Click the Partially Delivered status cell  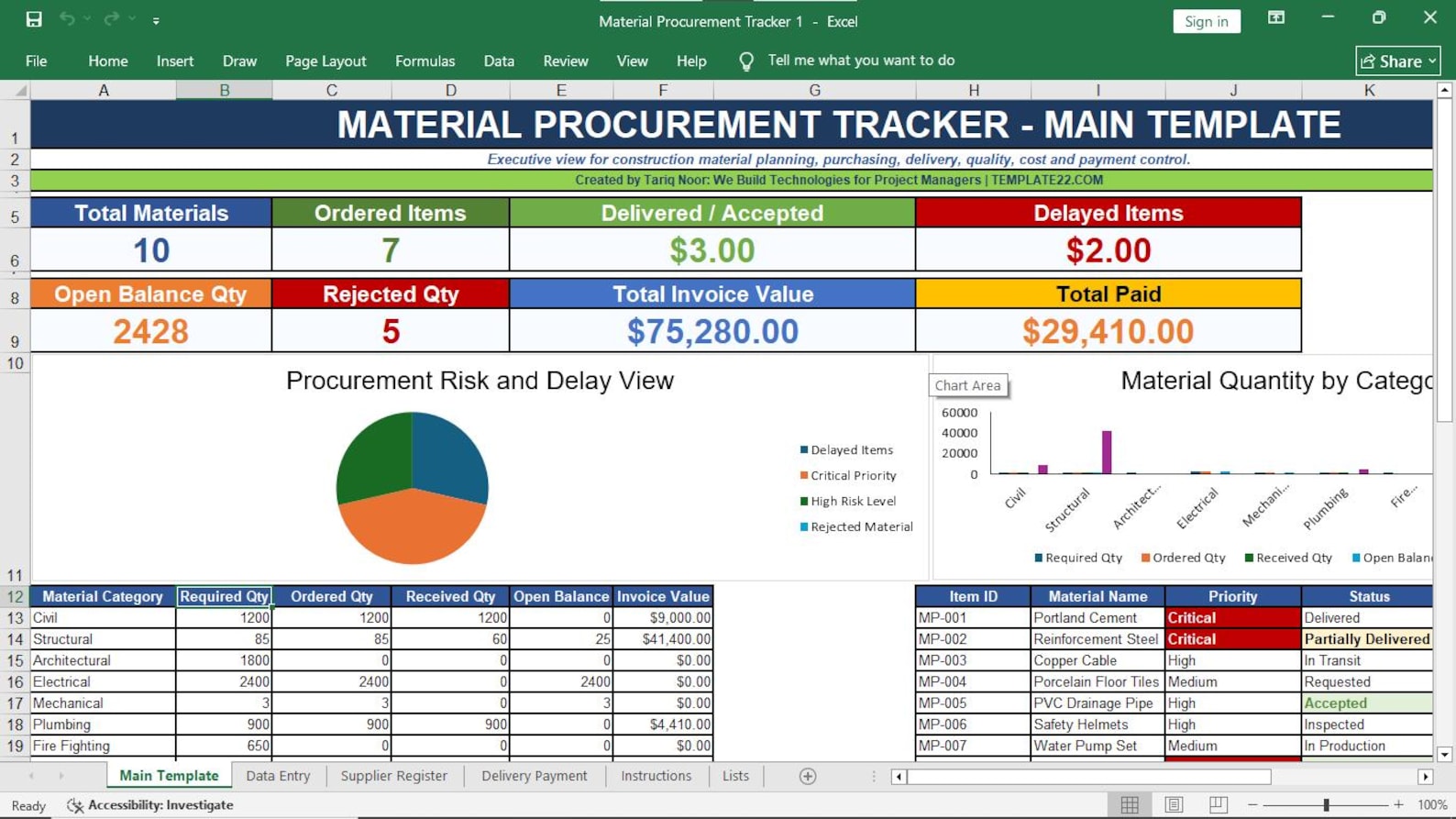tap(1367, 639)
